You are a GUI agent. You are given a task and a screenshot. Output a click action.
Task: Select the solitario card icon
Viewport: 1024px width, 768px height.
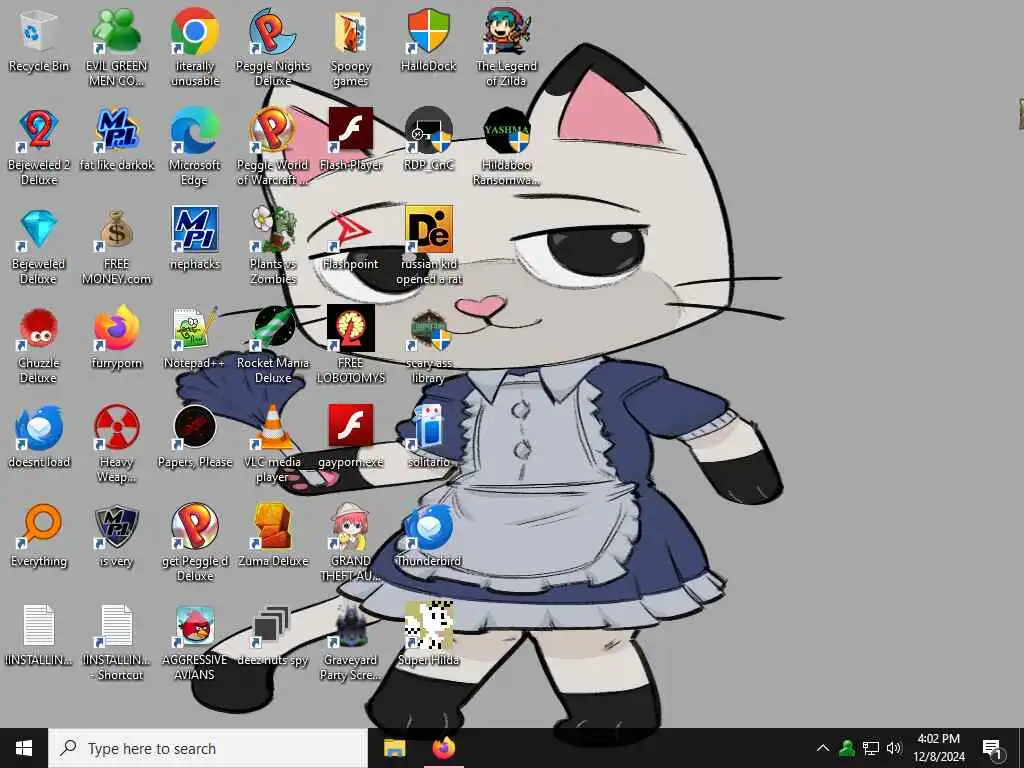[x=429, y=428]
